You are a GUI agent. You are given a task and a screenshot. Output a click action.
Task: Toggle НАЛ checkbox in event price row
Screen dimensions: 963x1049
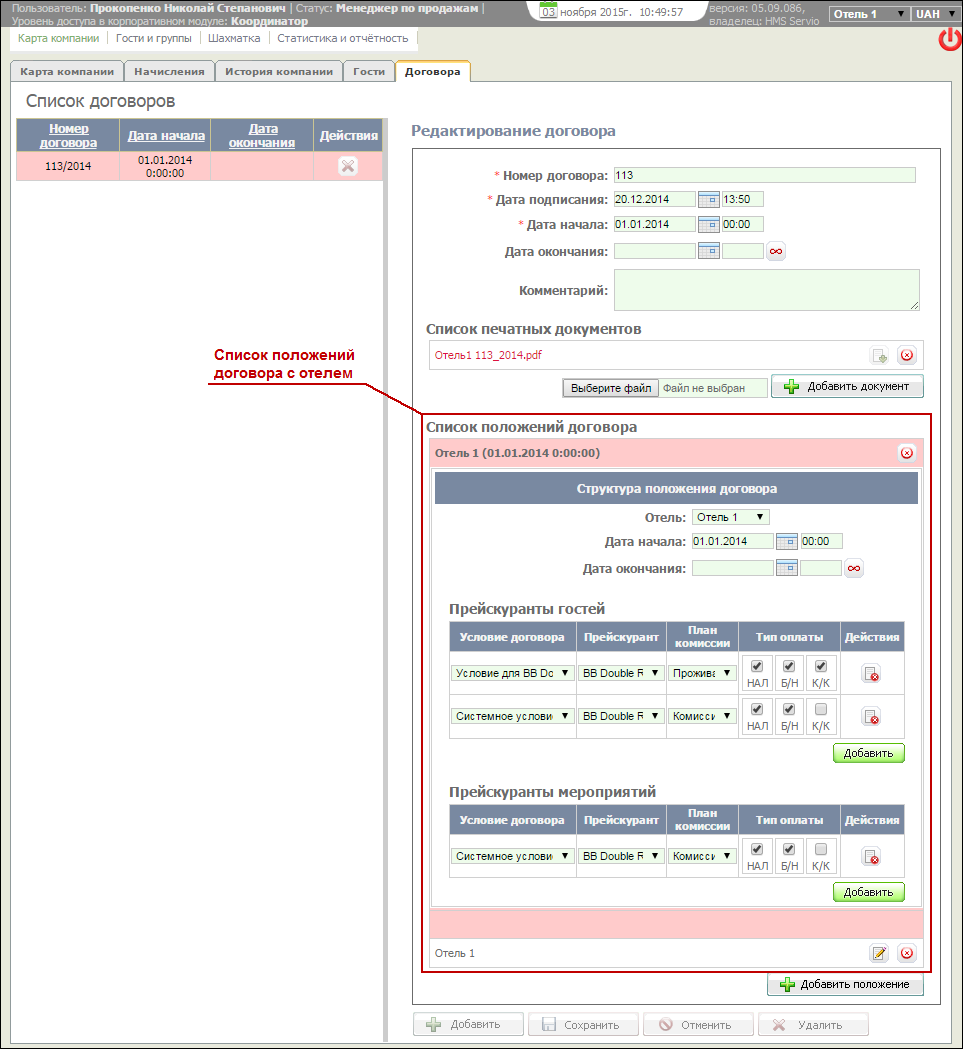pyautogui.click(x=757, y=849)
